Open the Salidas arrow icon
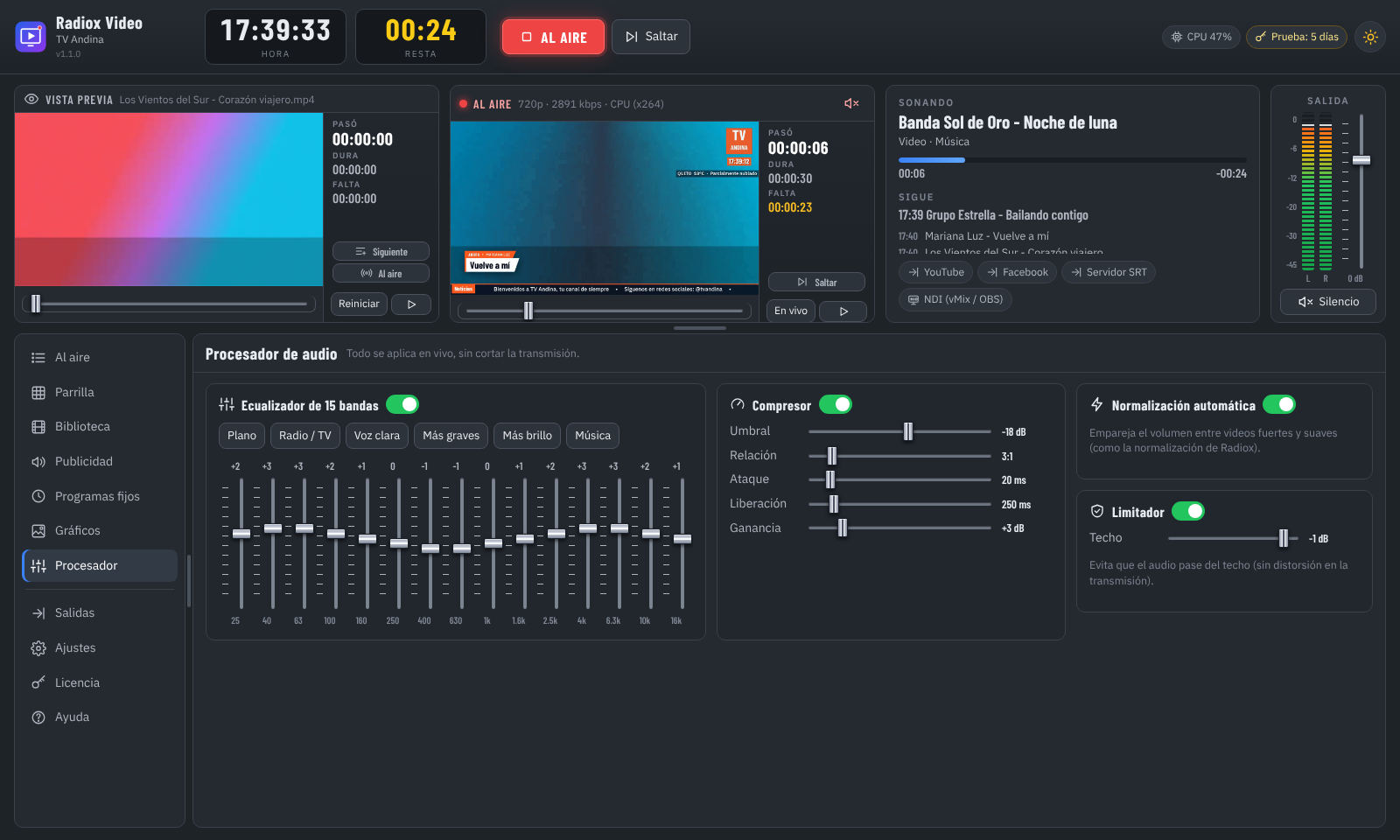 click(38, 613)
